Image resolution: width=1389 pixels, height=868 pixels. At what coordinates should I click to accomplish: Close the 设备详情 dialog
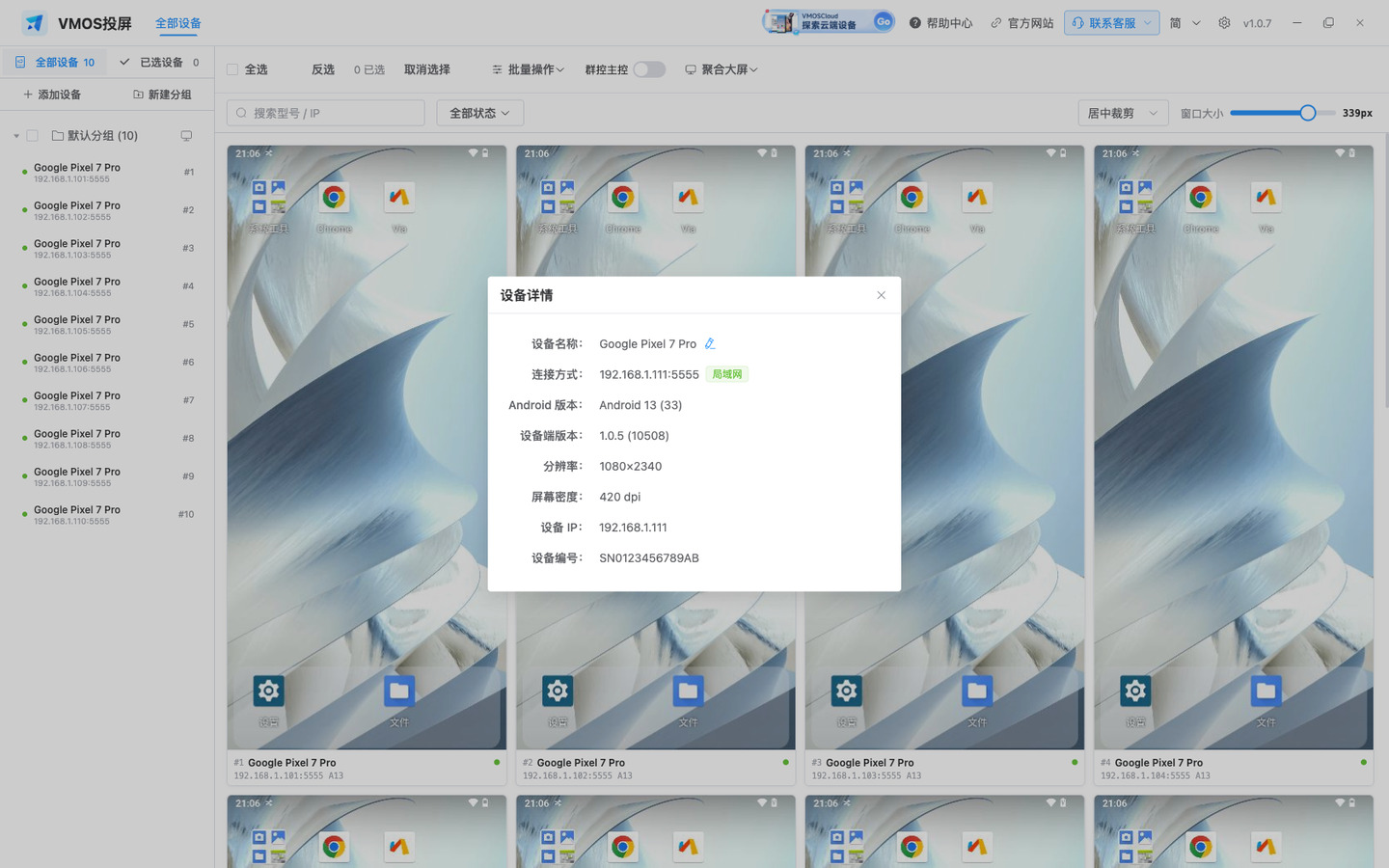881,295
